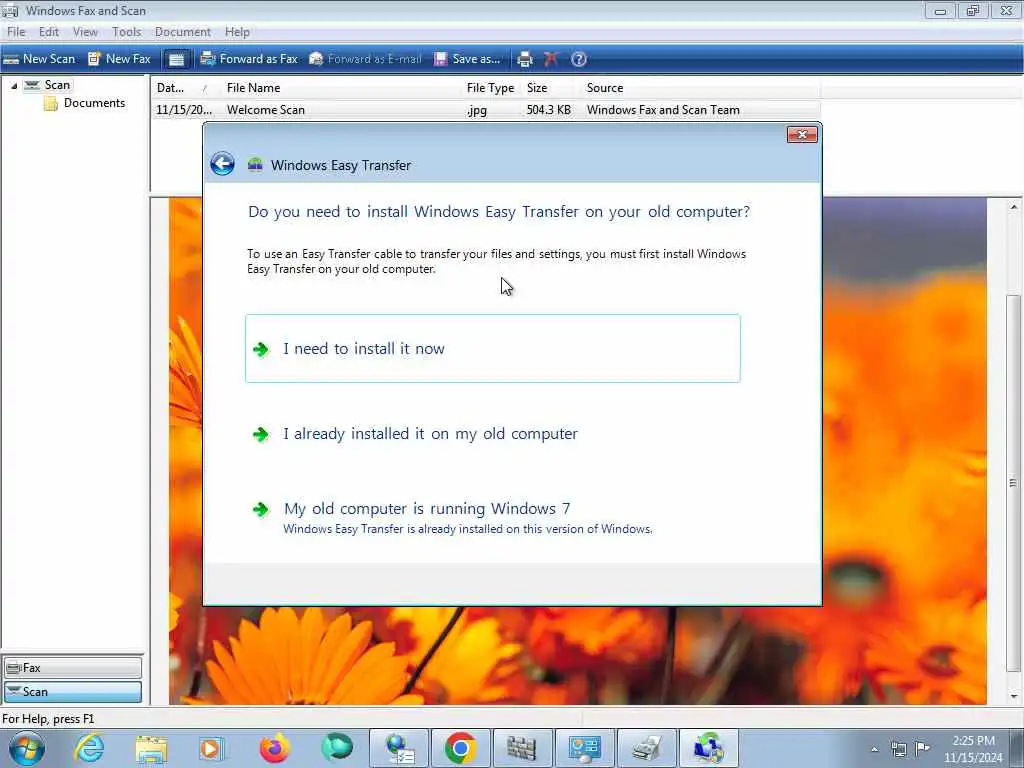The height and width of the screenshot is (768, 1024).
Task: Click the printer icon in toolbar
Action: (524, 59)
